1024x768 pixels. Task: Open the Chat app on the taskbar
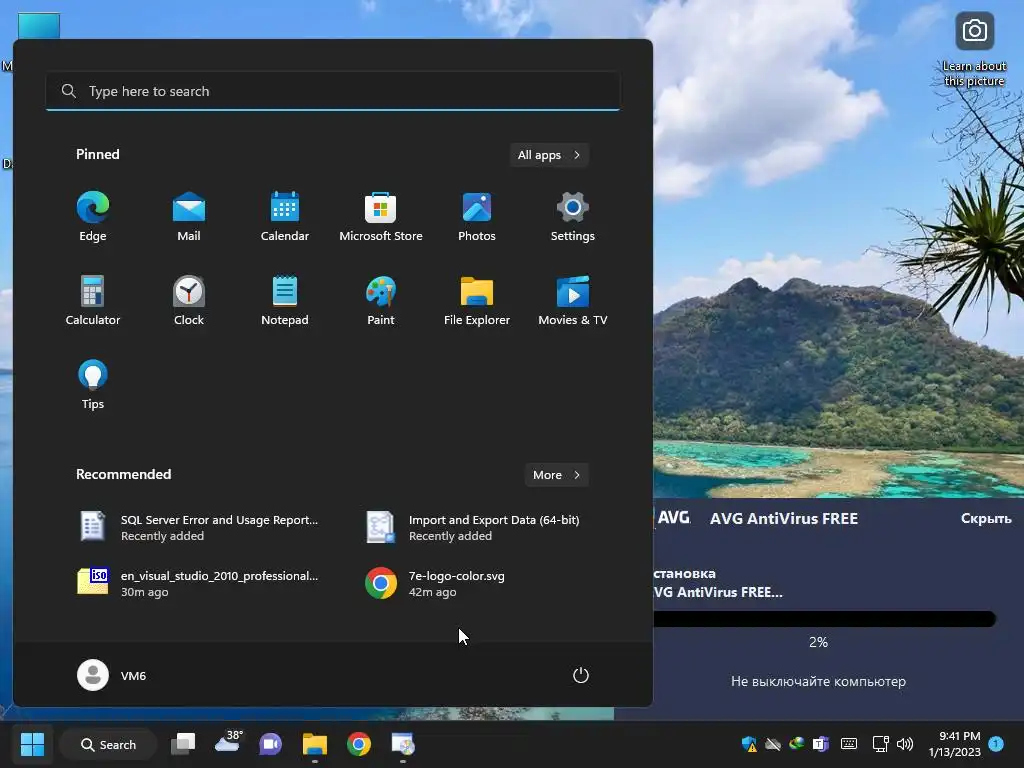point(270,744)
